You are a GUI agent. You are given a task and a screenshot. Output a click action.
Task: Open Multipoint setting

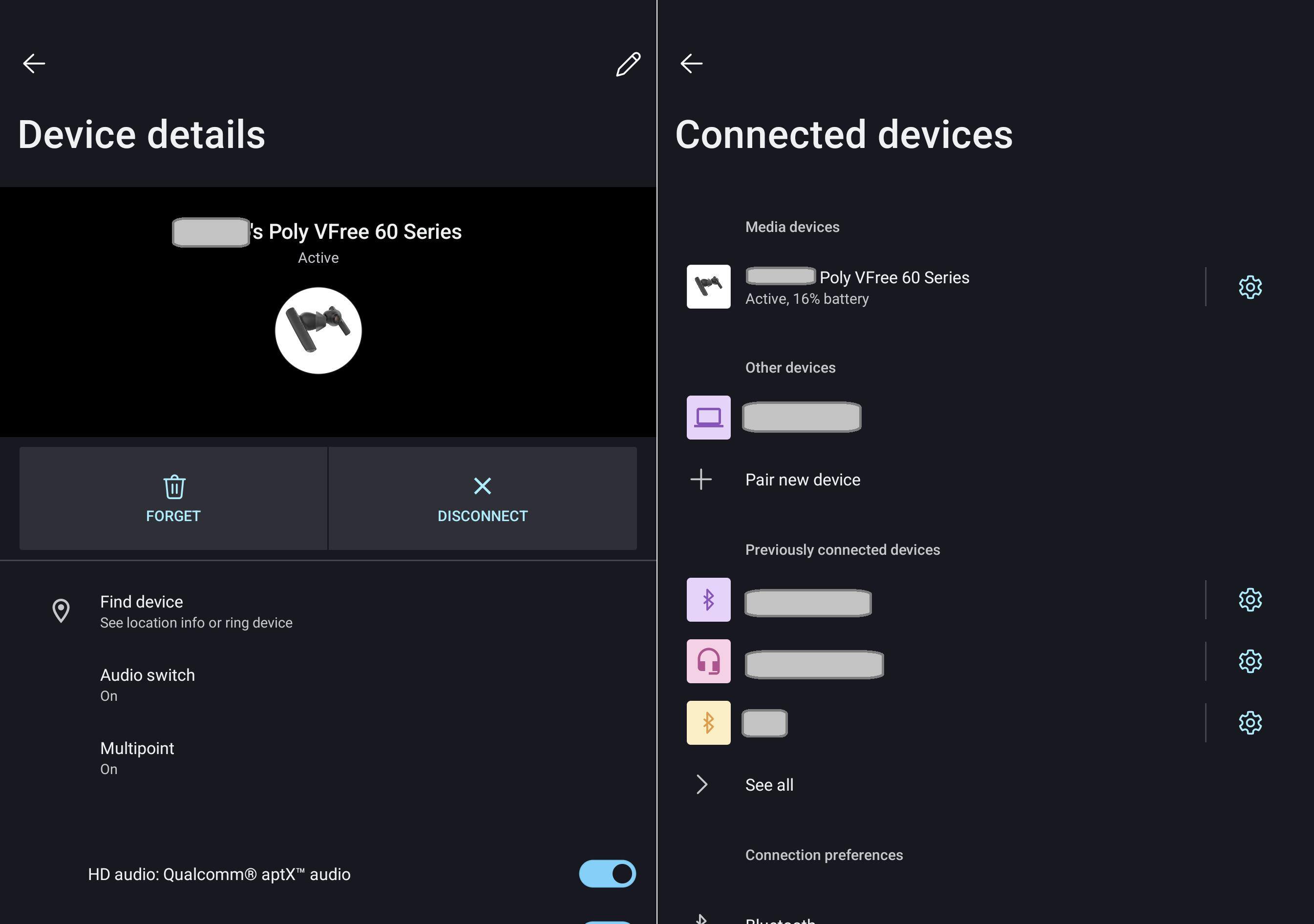coord(137,757)
